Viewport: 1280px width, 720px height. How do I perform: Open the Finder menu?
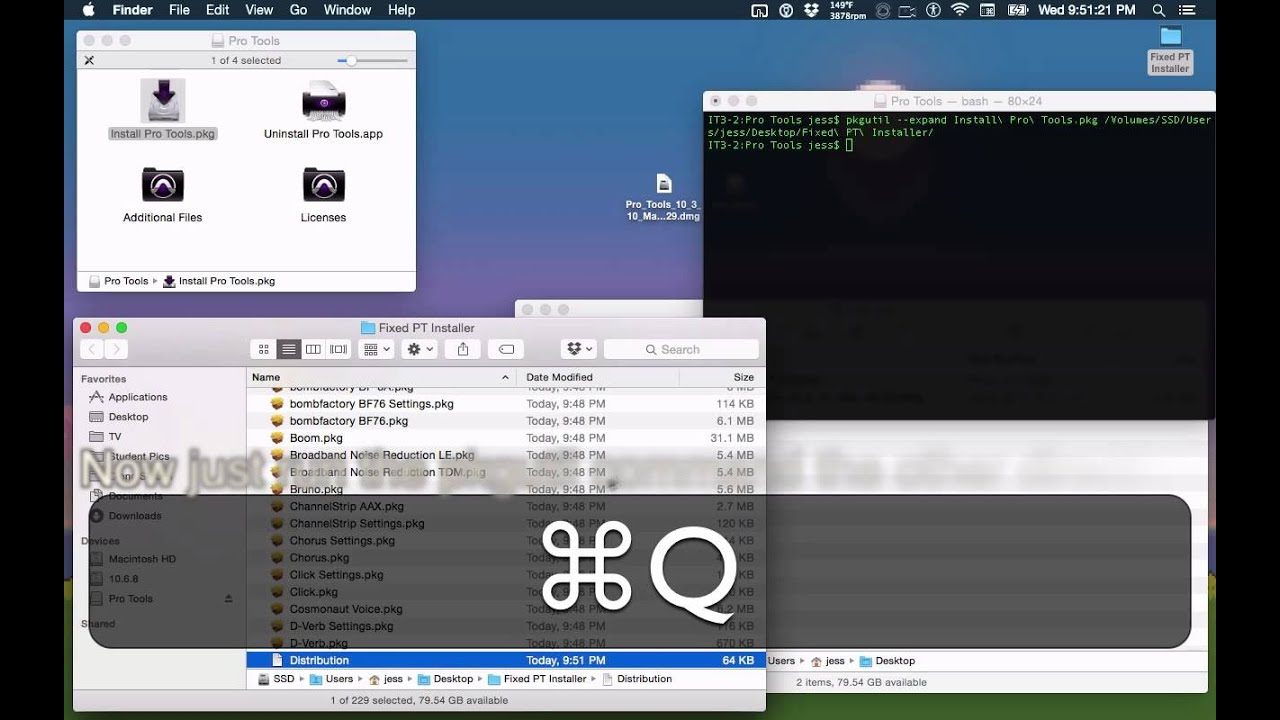pos(131,10)
